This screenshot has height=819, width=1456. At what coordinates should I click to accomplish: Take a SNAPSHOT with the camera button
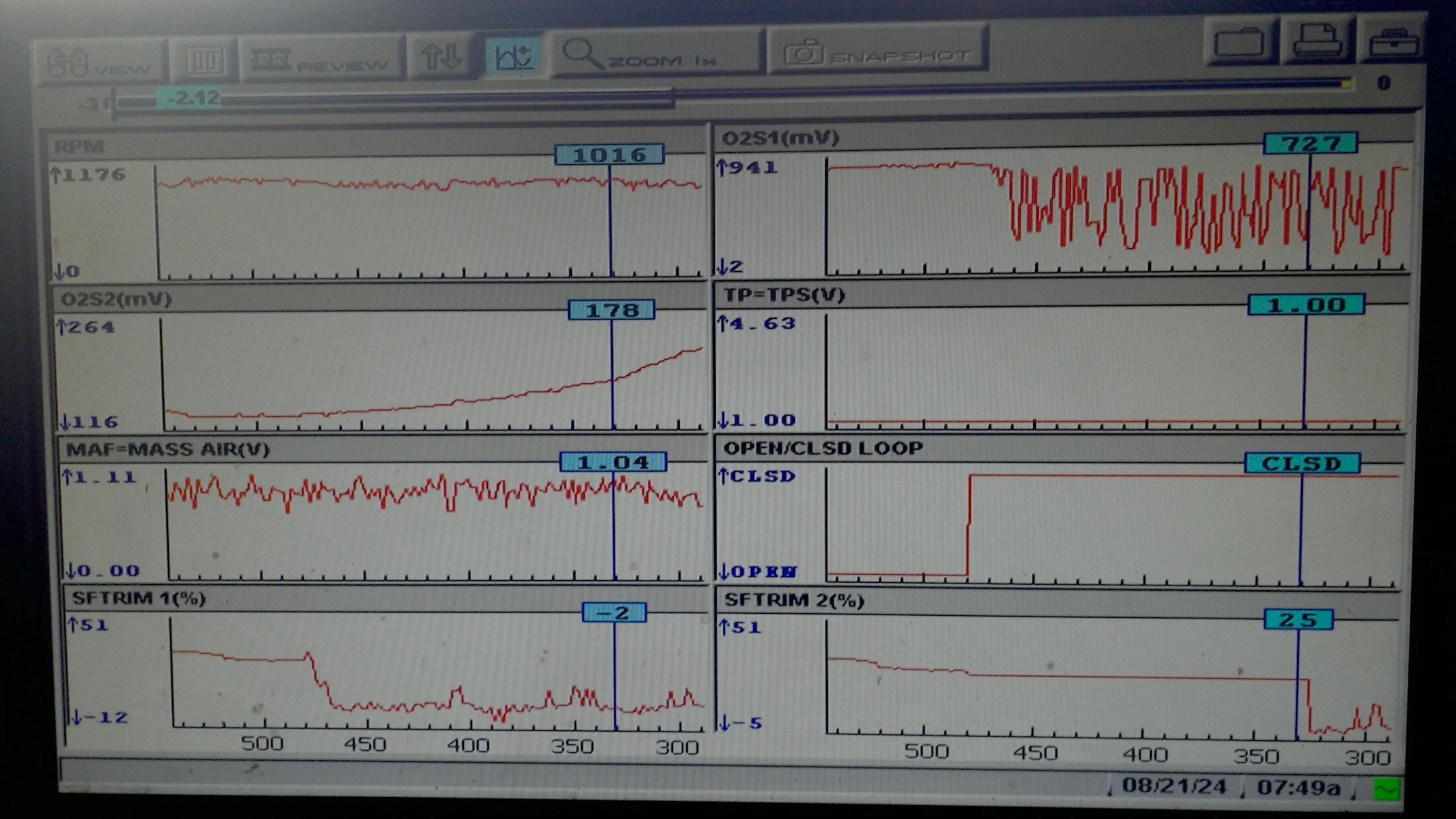click(878, 50)
